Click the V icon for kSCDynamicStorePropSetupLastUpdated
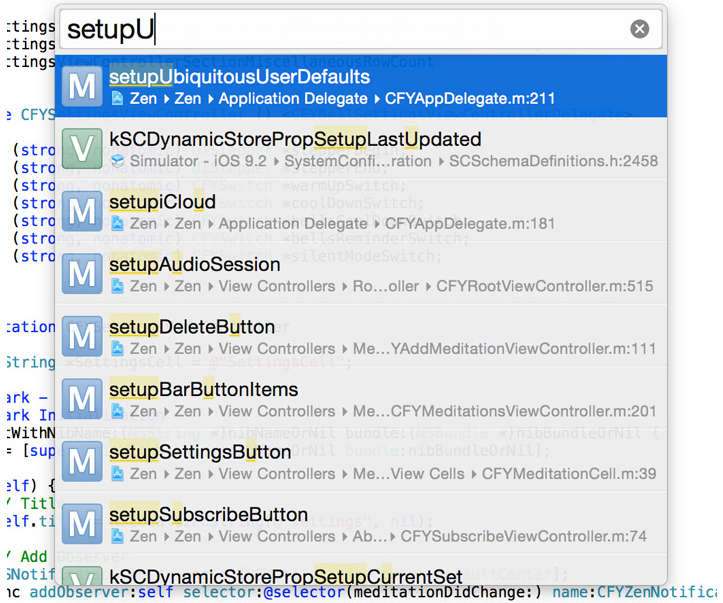This screenshot has height=603, width=723. pos(82,149)
